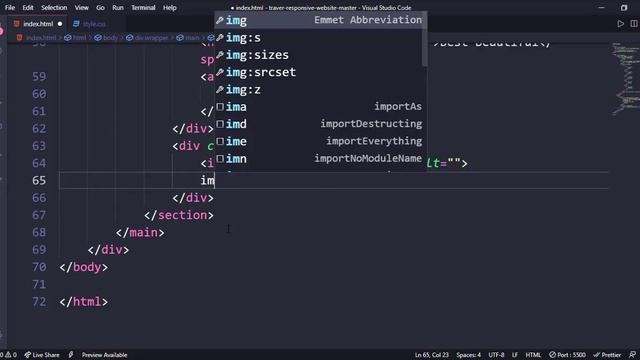Click the div.wrapper breadcrumb

point(151,38)
